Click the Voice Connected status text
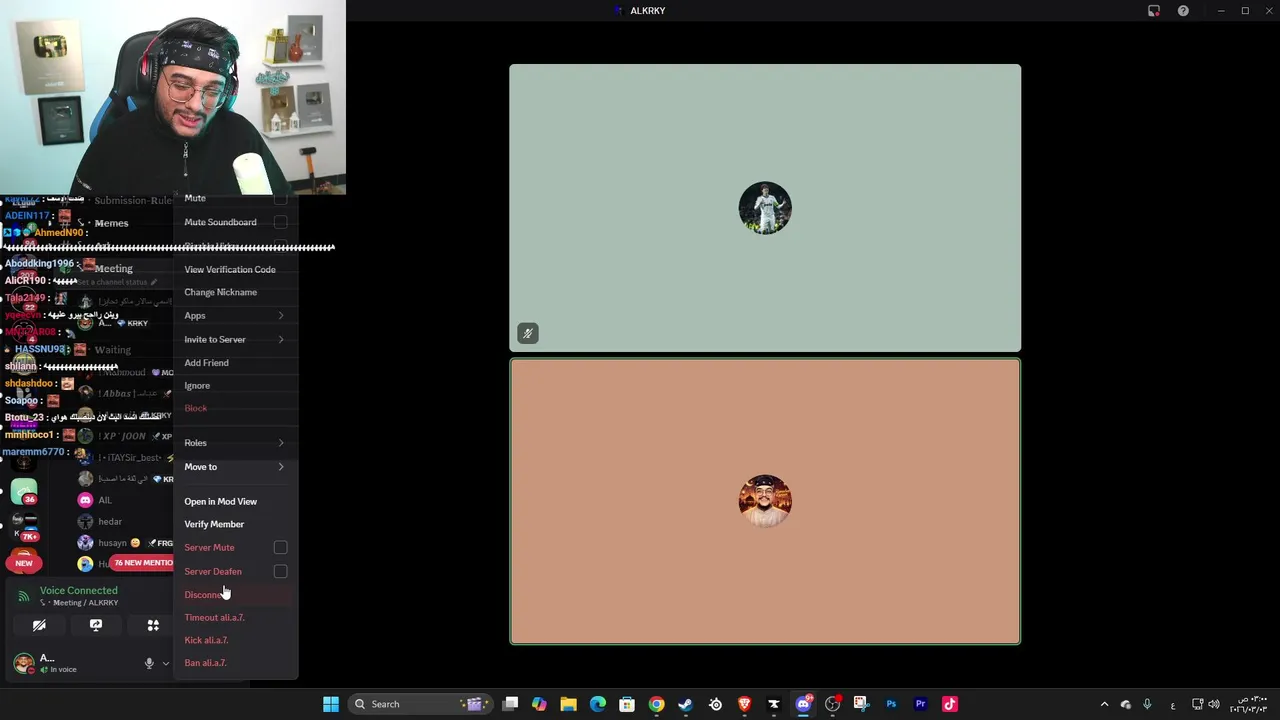The image size is (1280, 720). 78,590
